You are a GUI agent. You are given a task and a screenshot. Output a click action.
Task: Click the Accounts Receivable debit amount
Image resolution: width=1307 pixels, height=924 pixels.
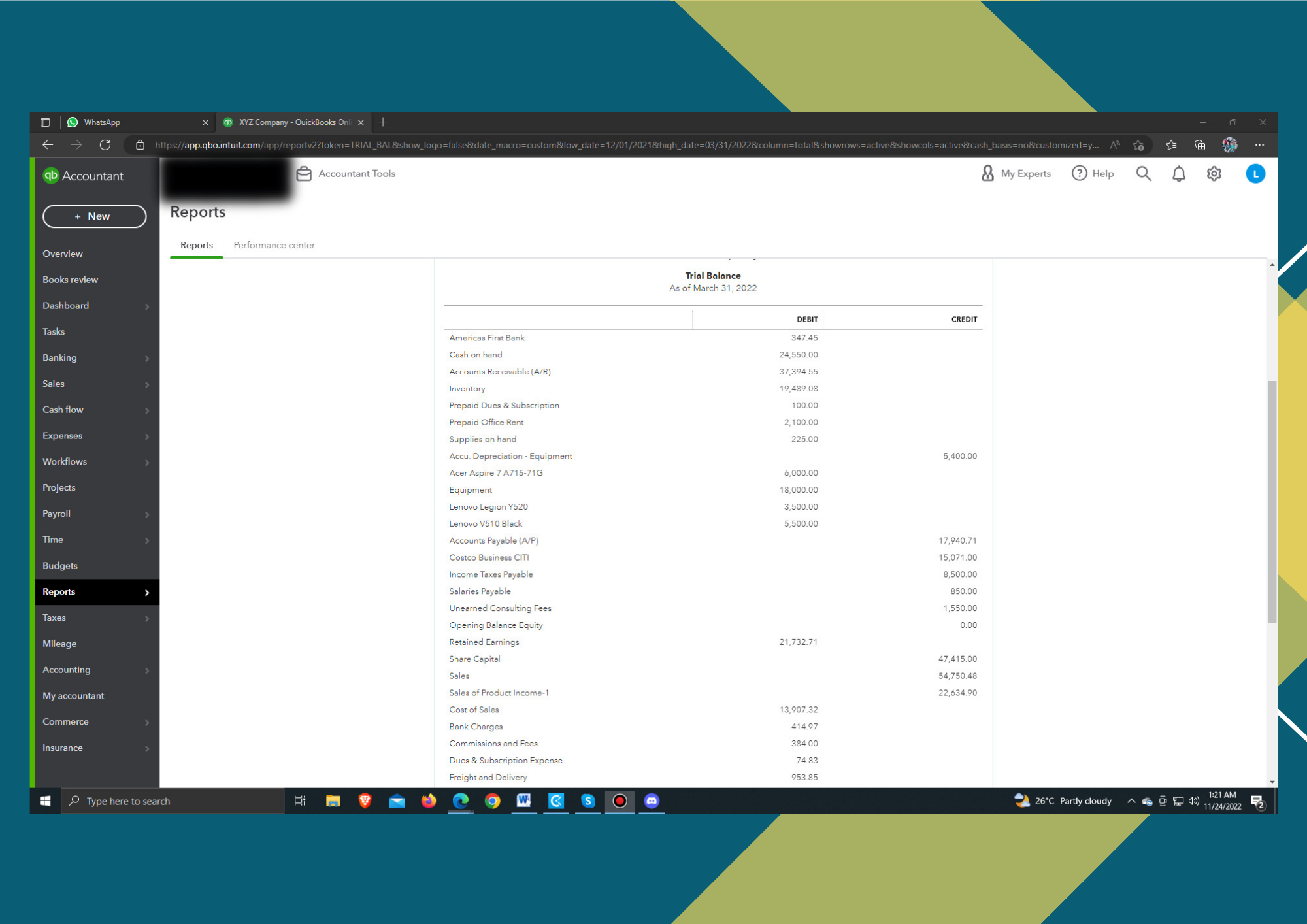pos(798,372)
